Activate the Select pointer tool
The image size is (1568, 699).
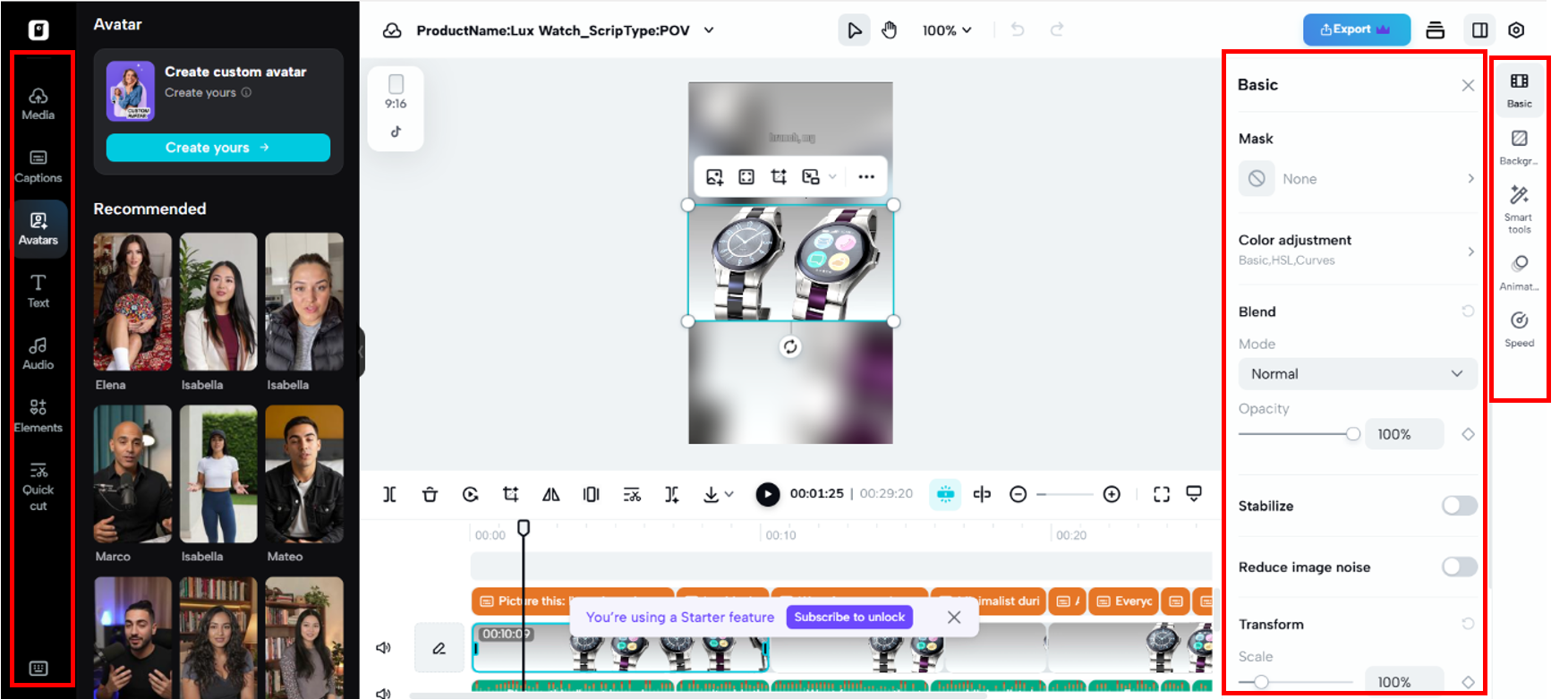click(x=854, y=30)
